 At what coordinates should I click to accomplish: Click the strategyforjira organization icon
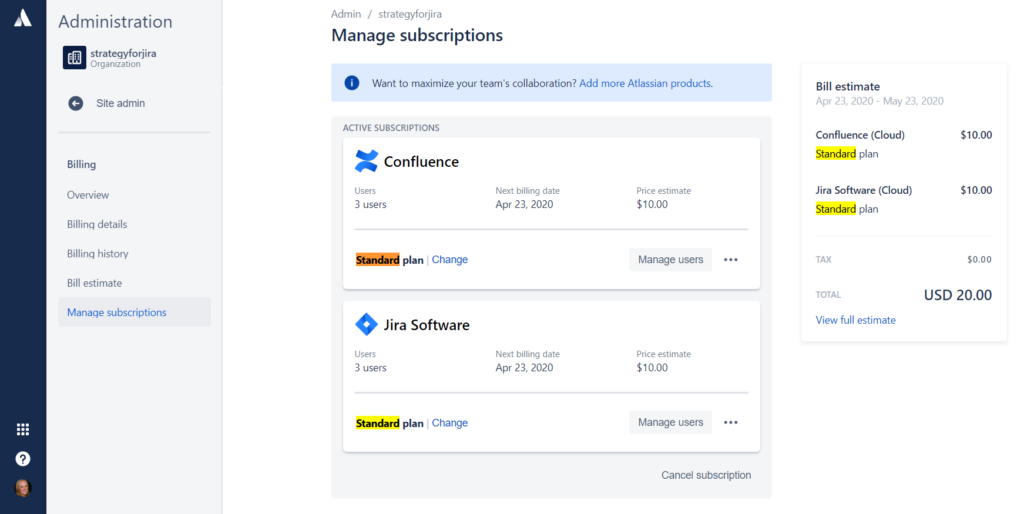coord(74,57)
